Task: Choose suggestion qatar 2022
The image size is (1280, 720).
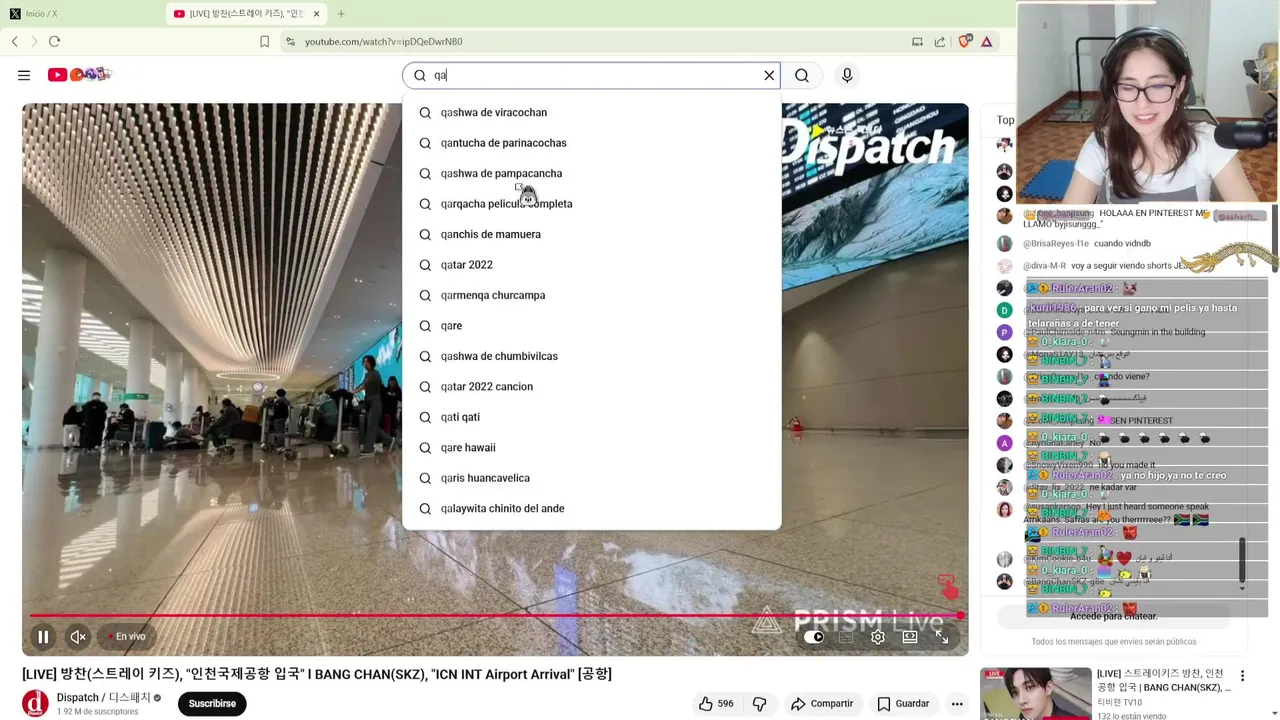Action: (591, 265)
